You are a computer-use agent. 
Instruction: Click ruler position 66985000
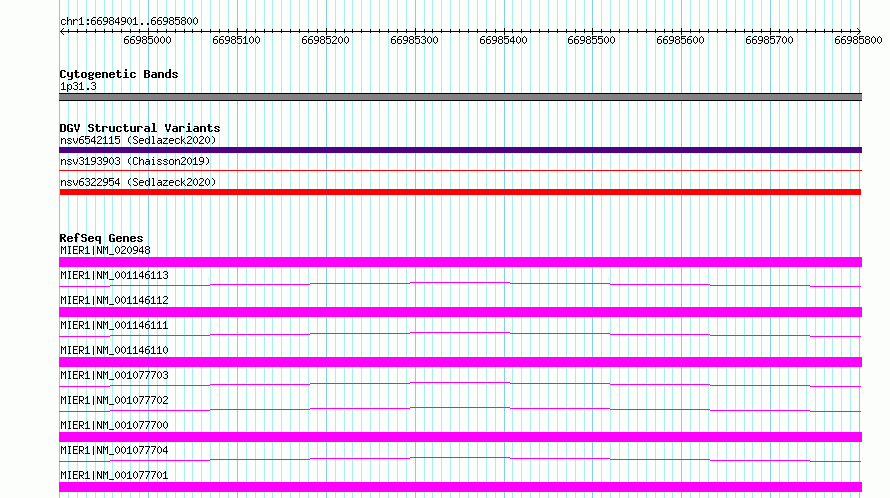click(x=147, y=40)
